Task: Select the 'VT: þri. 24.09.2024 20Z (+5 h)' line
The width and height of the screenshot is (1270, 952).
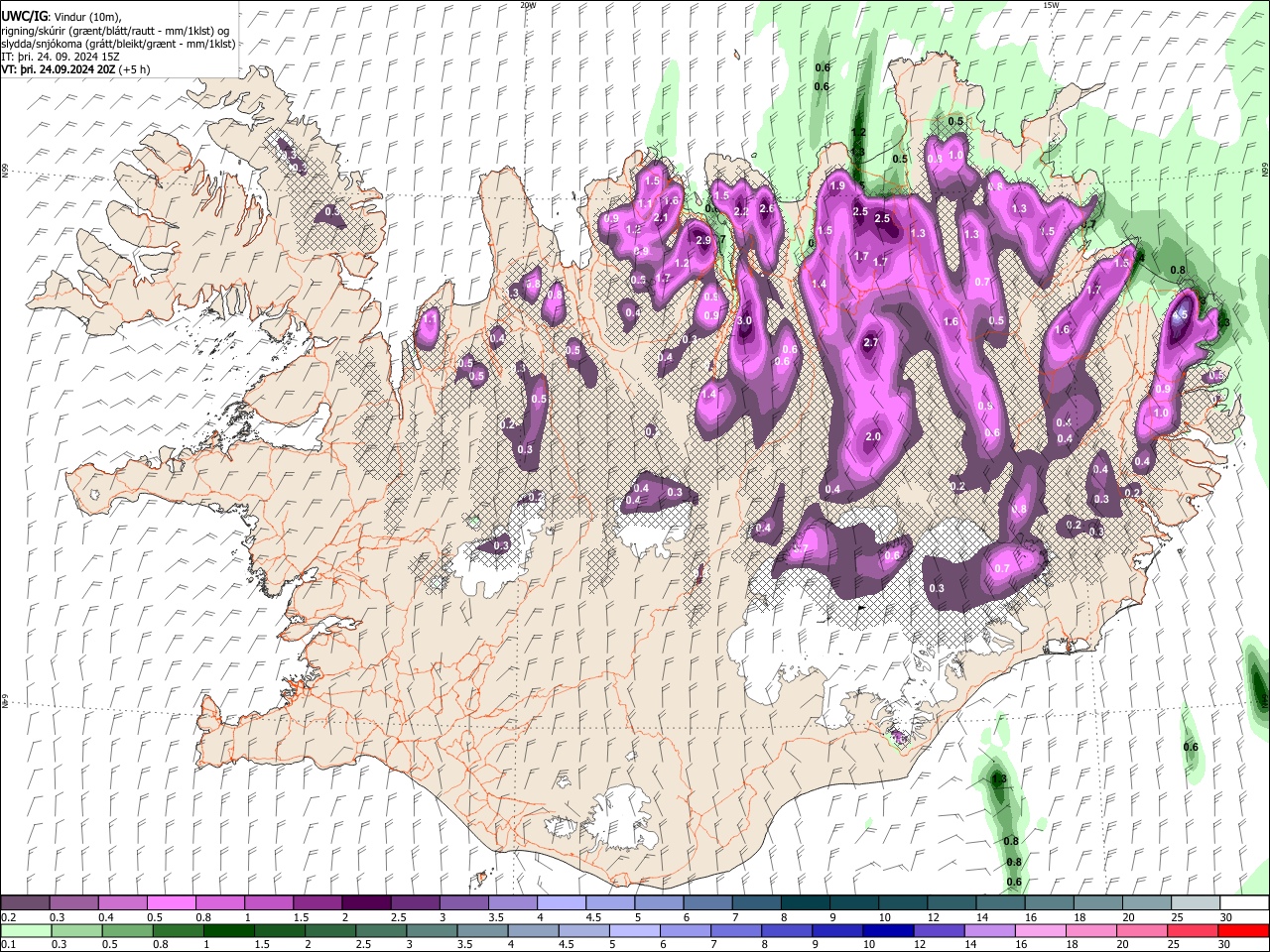Action: pos(76,69)
